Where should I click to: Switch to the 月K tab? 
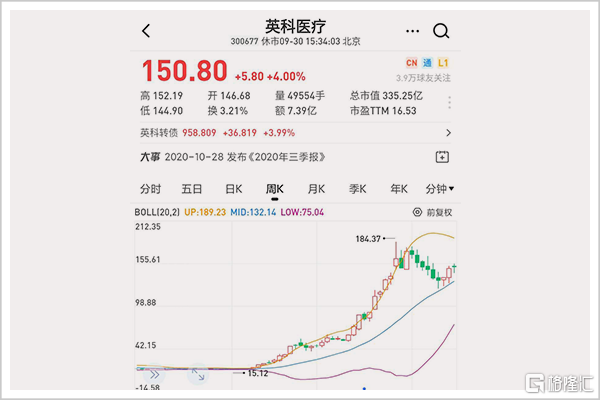tap(316, 189)
